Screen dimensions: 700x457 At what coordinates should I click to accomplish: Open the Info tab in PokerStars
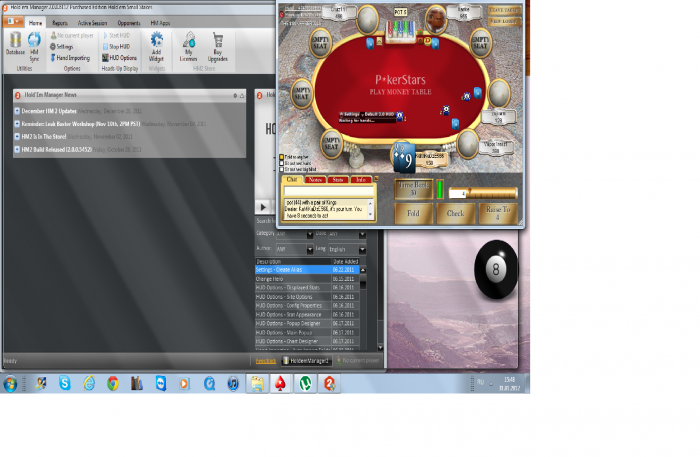pyautogui.click(x=361, y=179)
